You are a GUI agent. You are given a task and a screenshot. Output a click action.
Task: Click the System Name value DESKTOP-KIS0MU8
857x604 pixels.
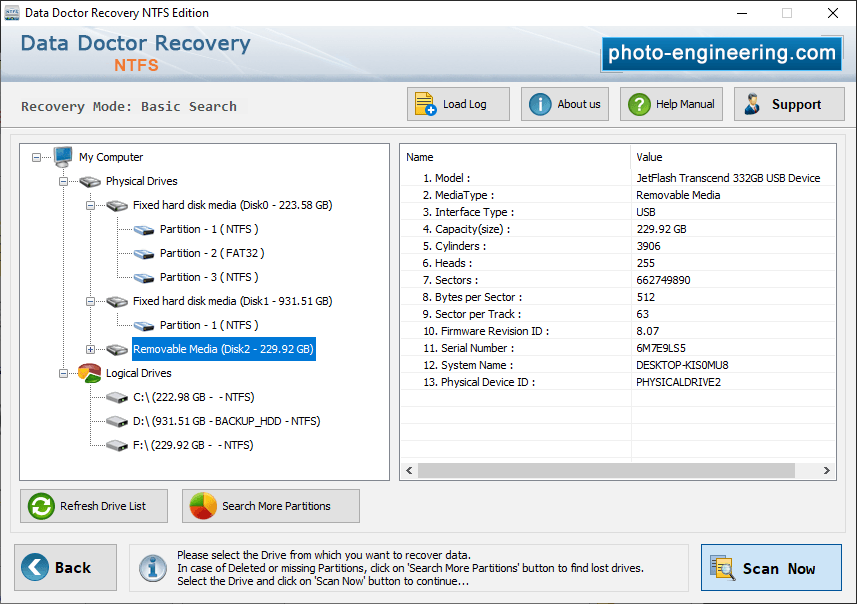[x=682, y=365]
